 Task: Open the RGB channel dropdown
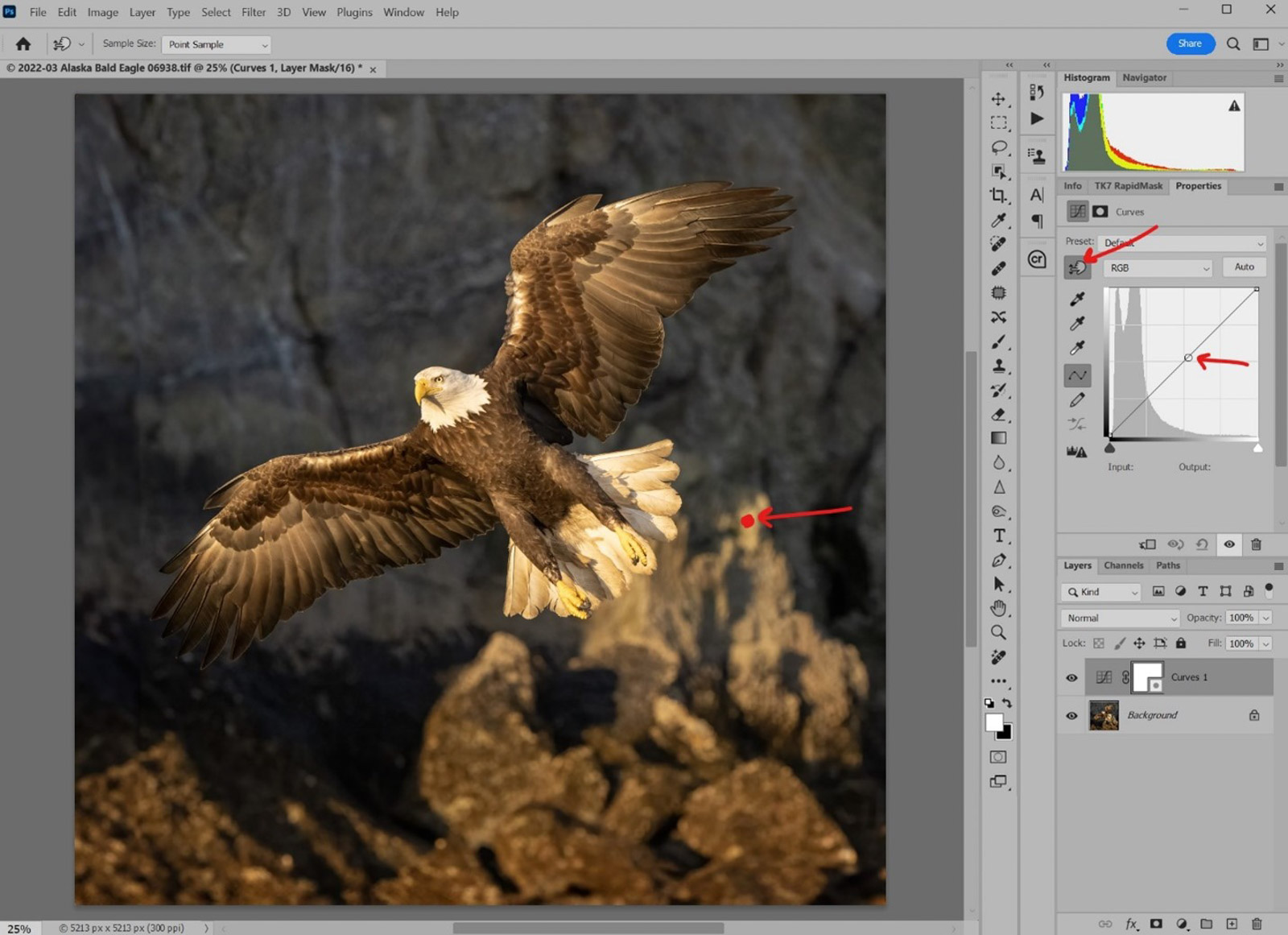pyautogui.click(x=1157, y=267)
